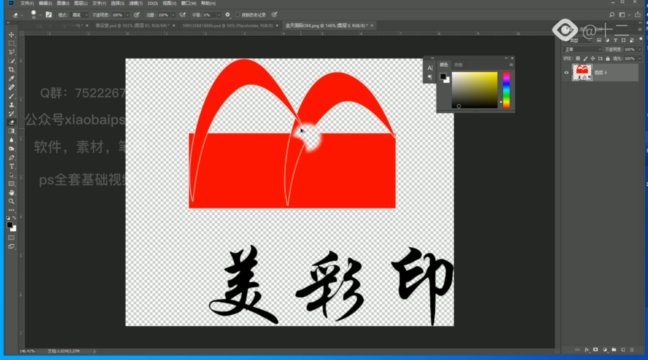Pick the Eyedropper tool
The width and height of the screenshot is (648, 360).
[x=12, y=79]
